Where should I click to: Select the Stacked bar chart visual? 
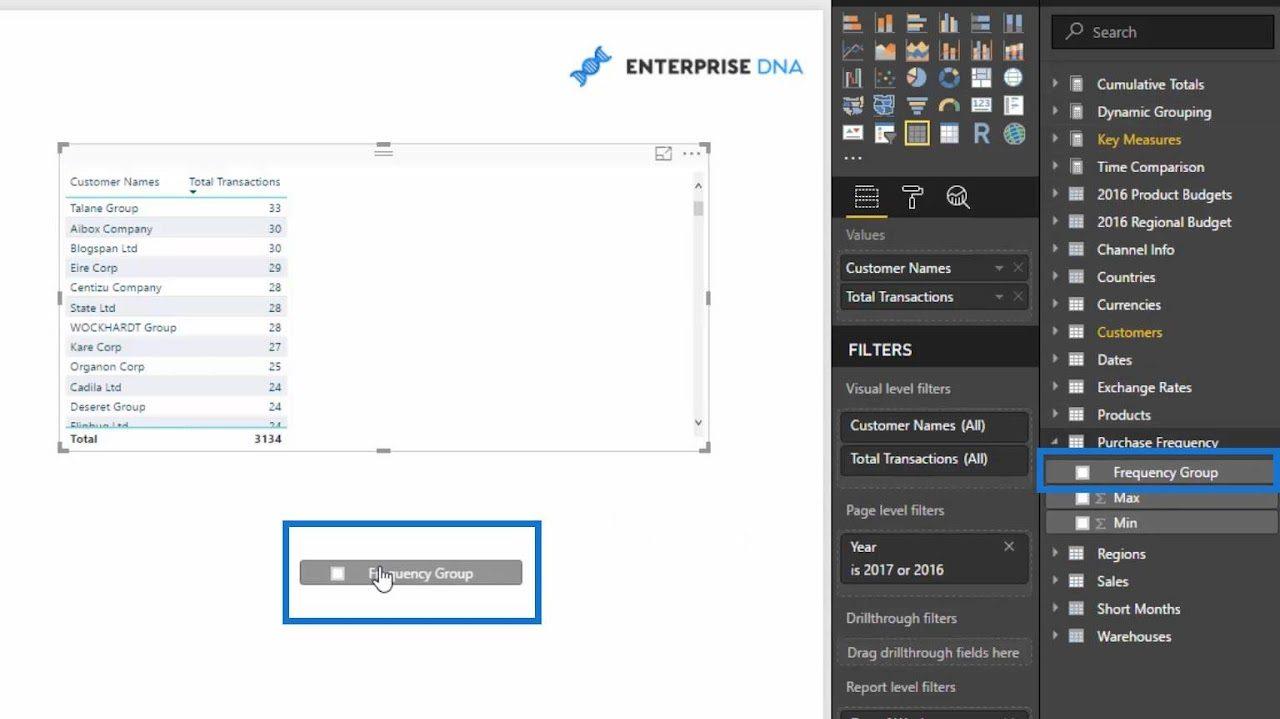853,23
